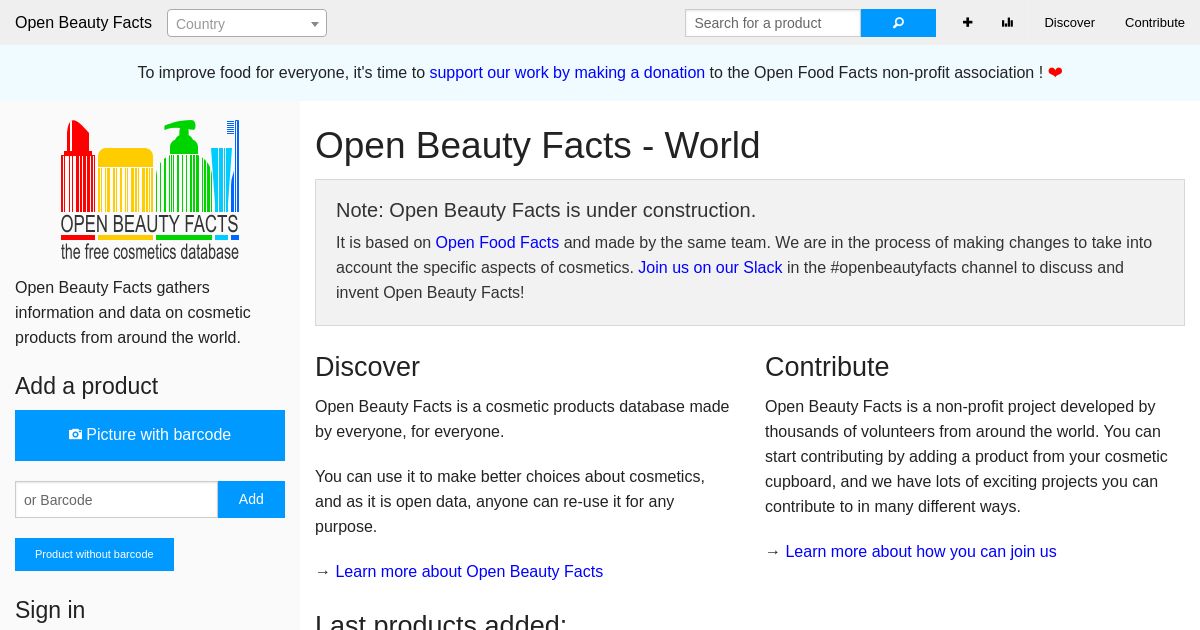Click the Picture with barcode button

click(x=150, y=435)
